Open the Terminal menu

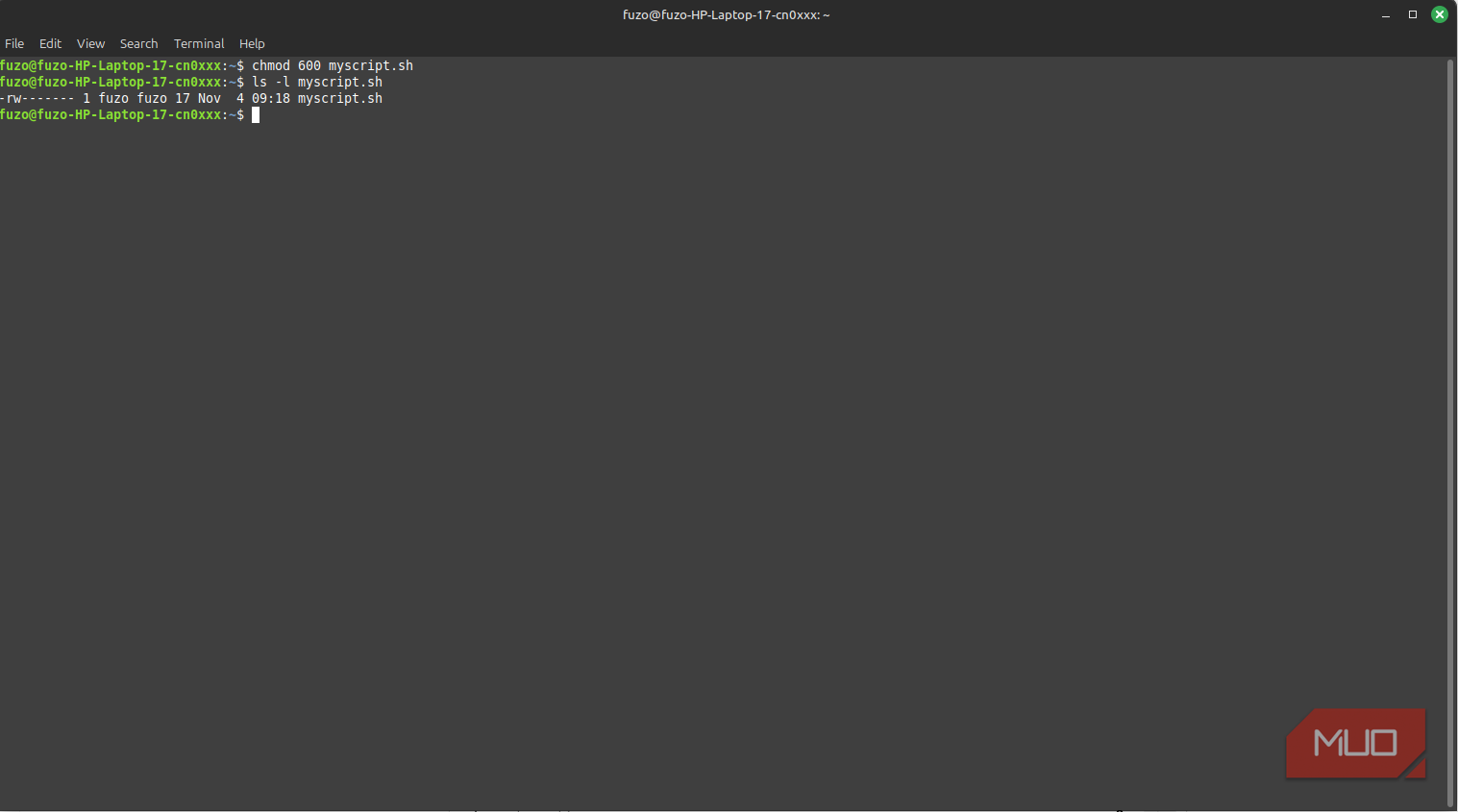199,43
